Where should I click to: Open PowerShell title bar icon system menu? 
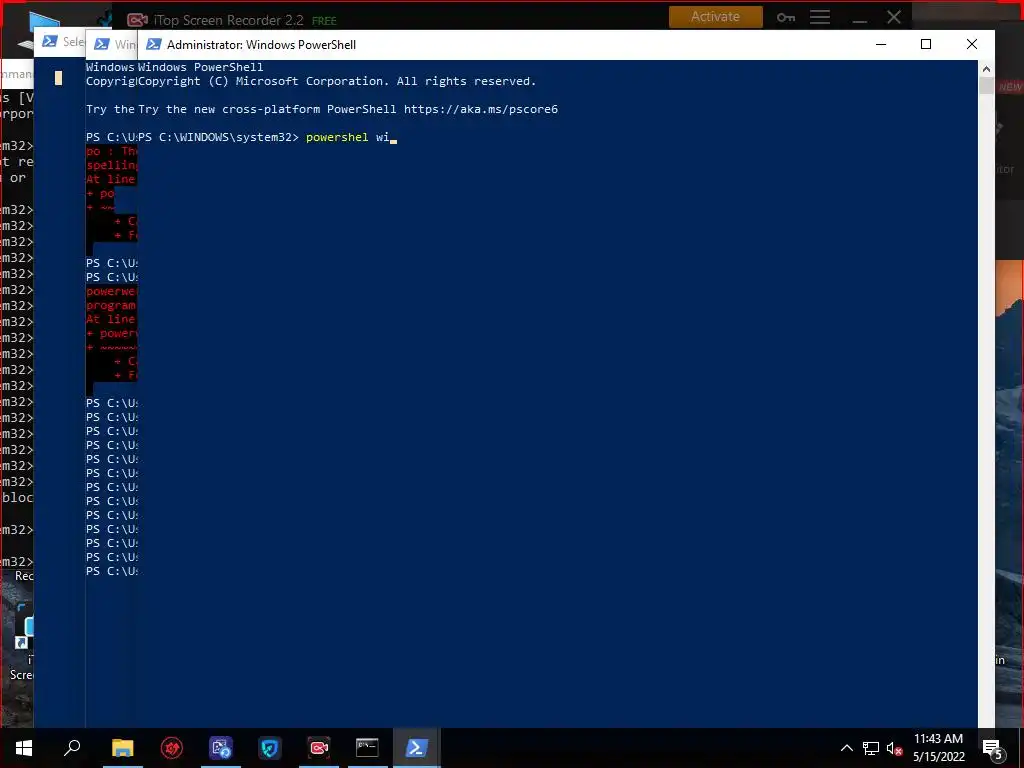click(153, 44)
